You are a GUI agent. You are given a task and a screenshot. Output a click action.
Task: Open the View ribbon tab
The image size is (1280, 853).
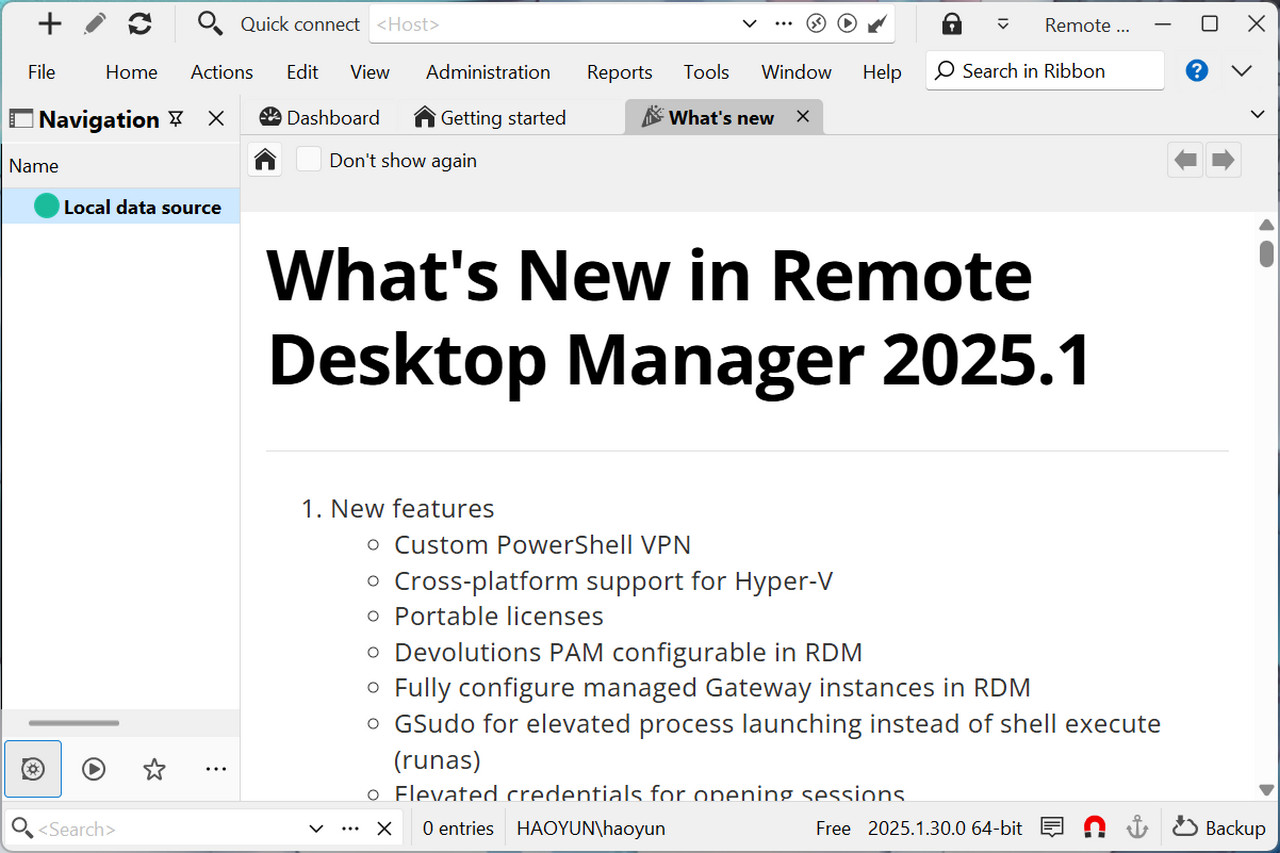tap(370, 72)
